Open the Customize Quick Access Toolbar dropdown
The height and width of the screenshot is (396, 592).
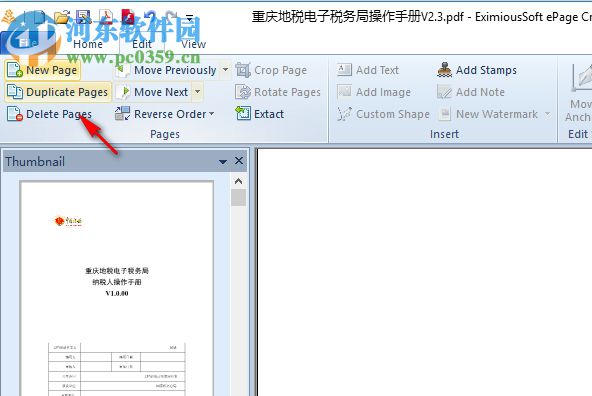click(190, 18)
